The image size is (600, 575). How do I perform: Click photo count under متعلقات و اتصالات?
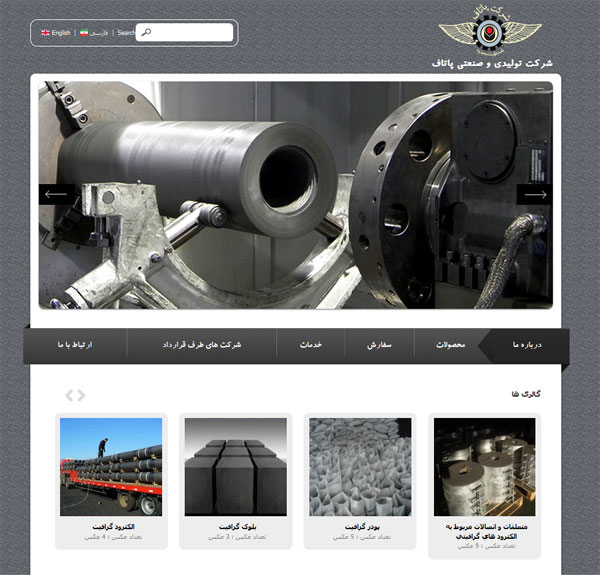pos(486,546)
